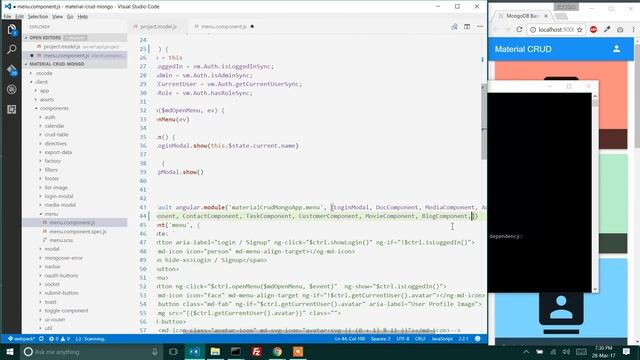
Task: Bookmark the page with the star icon
Action: (x=580, y=29)
